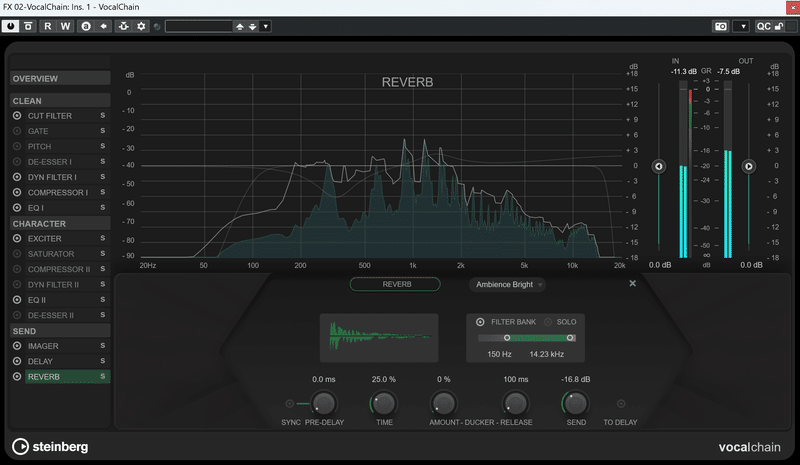This screenshot has width=800, height=465.
Task: Toggle the DYN FILTER I module power
Action: [x=17, y=177]
